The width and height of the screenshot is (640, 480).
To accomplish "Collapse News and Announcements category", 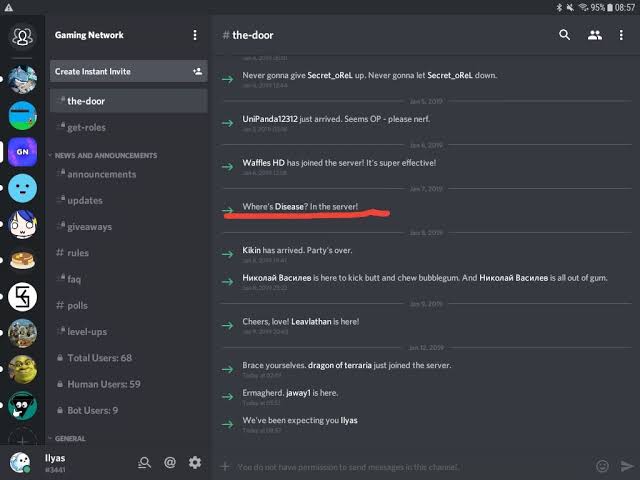I will [105, 155].
